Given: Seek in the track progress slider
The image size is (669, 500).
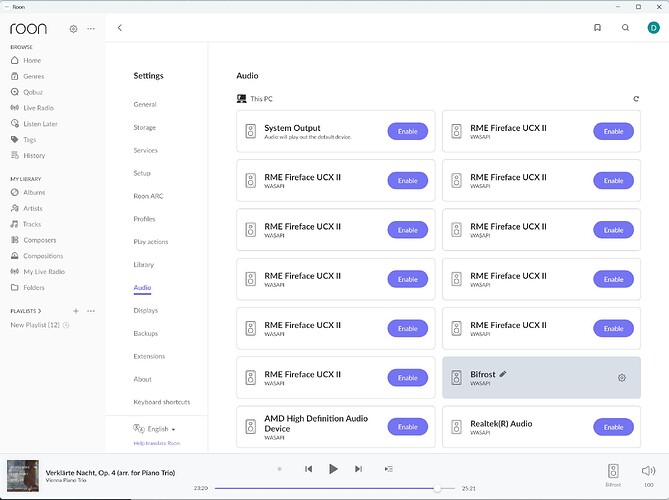Looking at the screenshot, I should (x=334, y=488).
